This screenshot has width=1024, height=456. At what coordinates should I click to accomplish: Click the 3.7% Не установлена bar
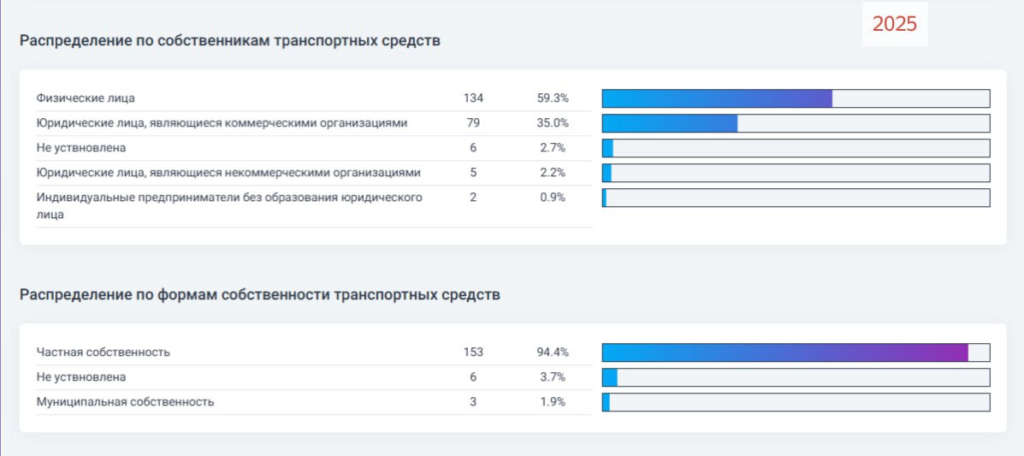tap(795, 378)
